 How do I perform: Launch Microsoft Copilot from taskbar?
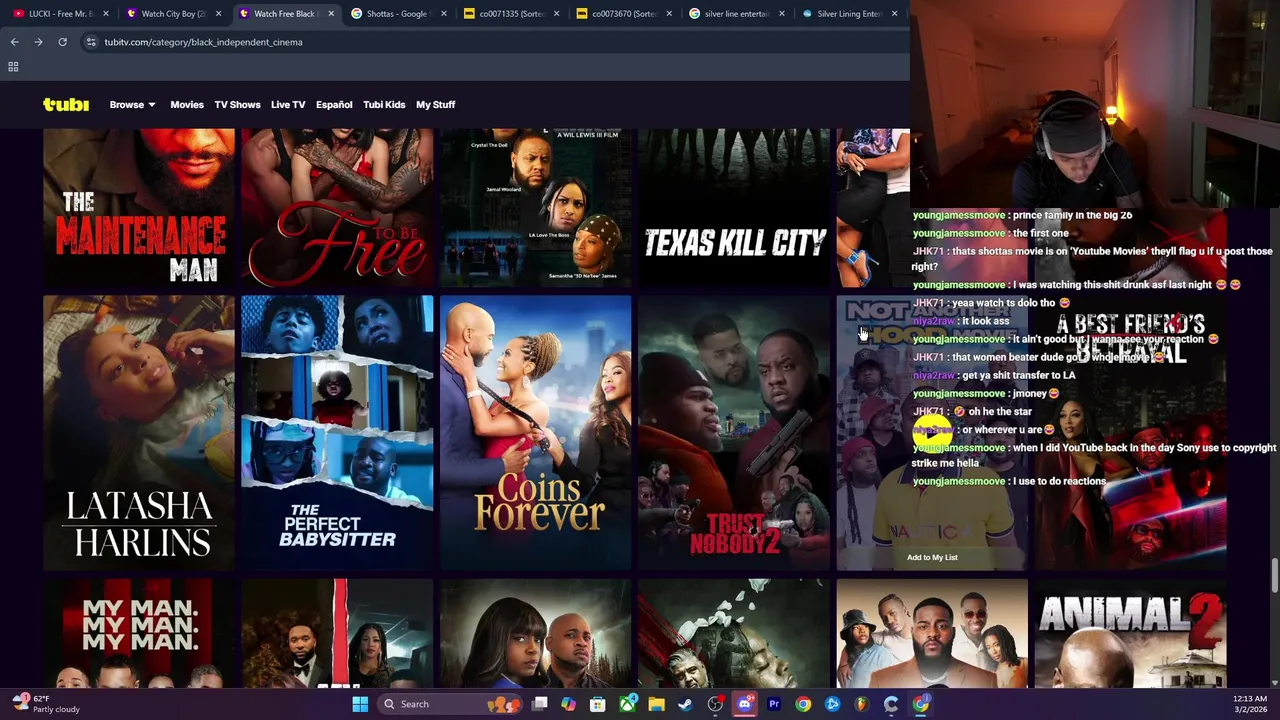pyautogui.click(x=568, y=704)
